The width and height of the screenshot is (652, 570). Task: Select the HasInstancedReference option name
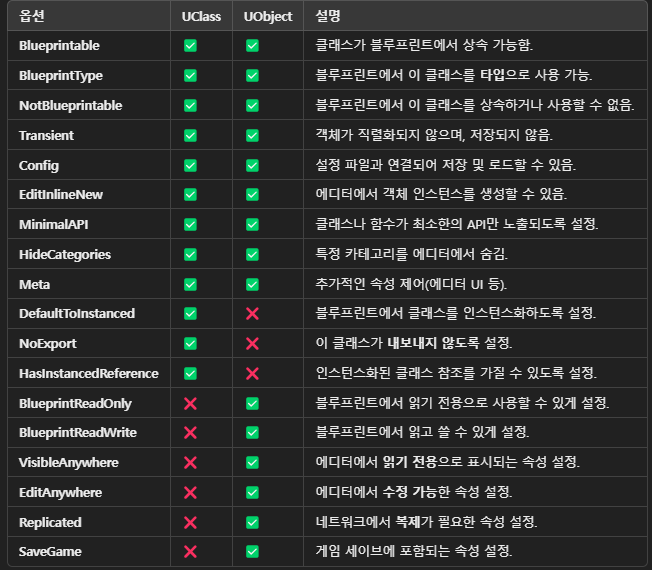89,374
